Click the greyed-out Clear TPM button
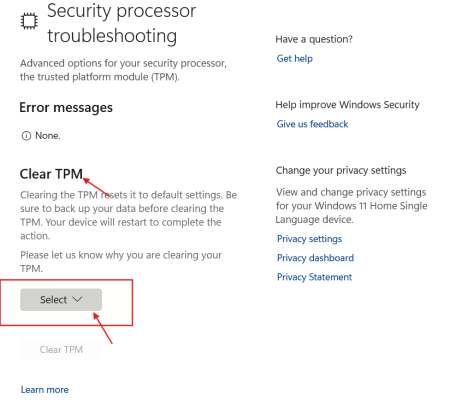Viewport: 450px width, 400px height. [x=61, y=350]
